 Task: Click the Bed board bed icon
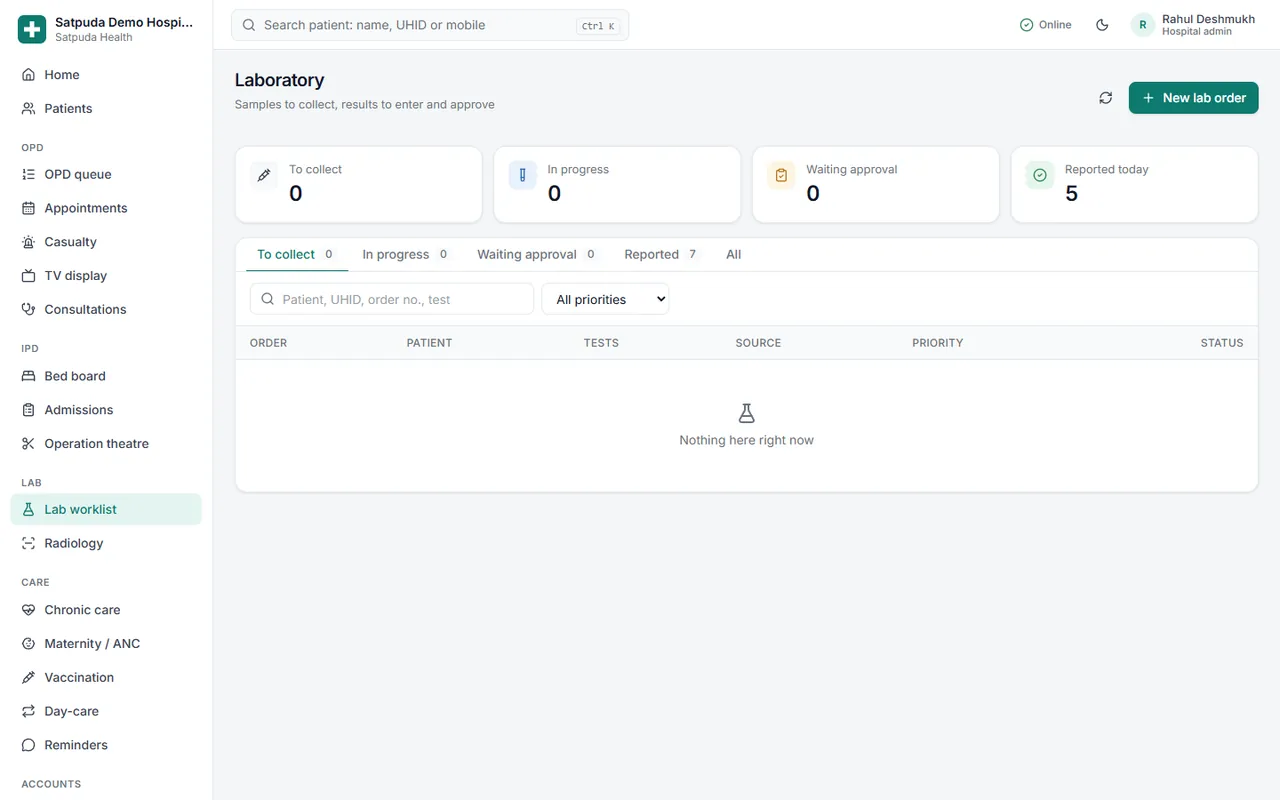tap(28, 377)
